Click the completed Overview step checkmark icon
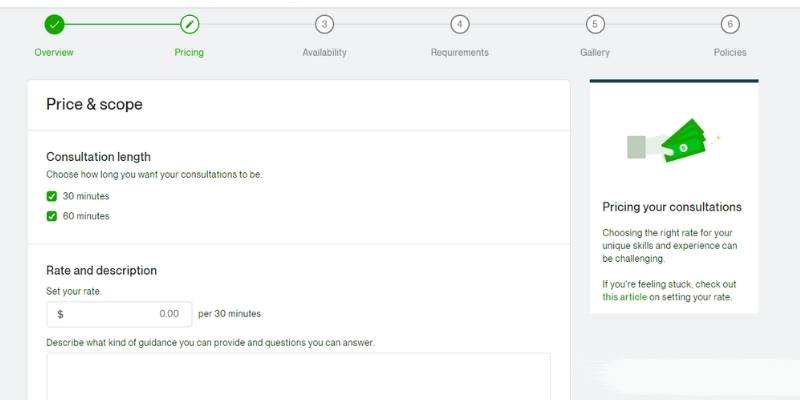Image resolution: width=800 pixels, height=400 pixels. pos(54,24)
